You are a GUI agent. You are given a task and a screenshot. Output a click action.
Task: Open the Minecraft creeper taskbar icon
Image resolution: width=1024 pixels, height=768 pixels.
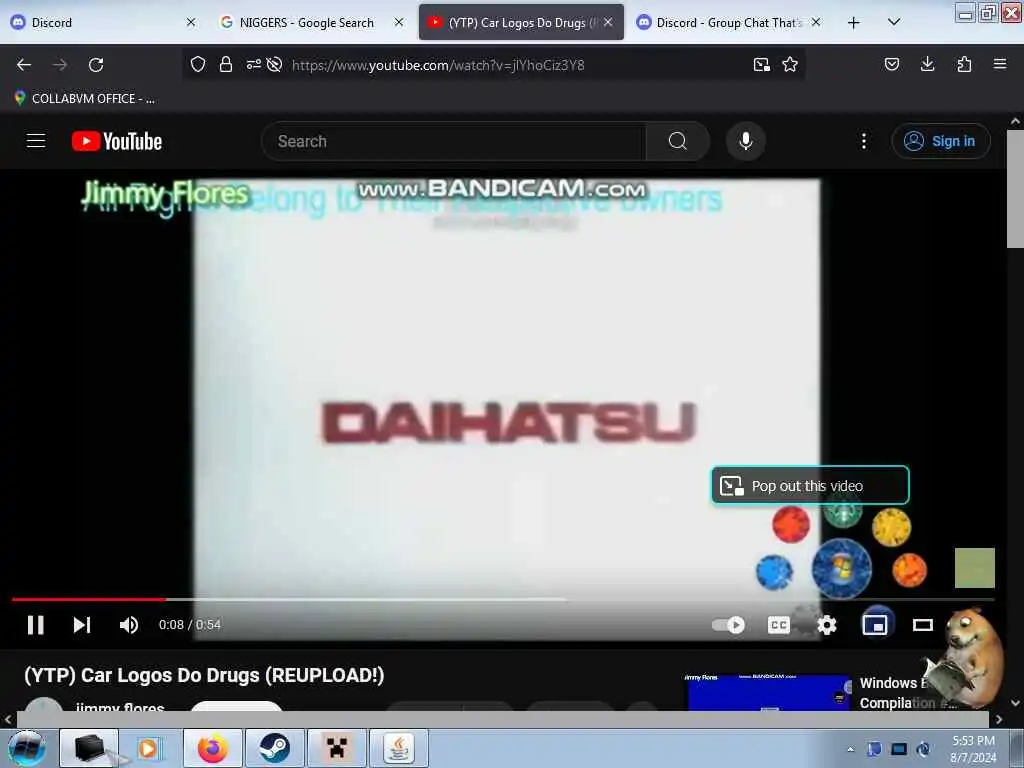point(337,748)
